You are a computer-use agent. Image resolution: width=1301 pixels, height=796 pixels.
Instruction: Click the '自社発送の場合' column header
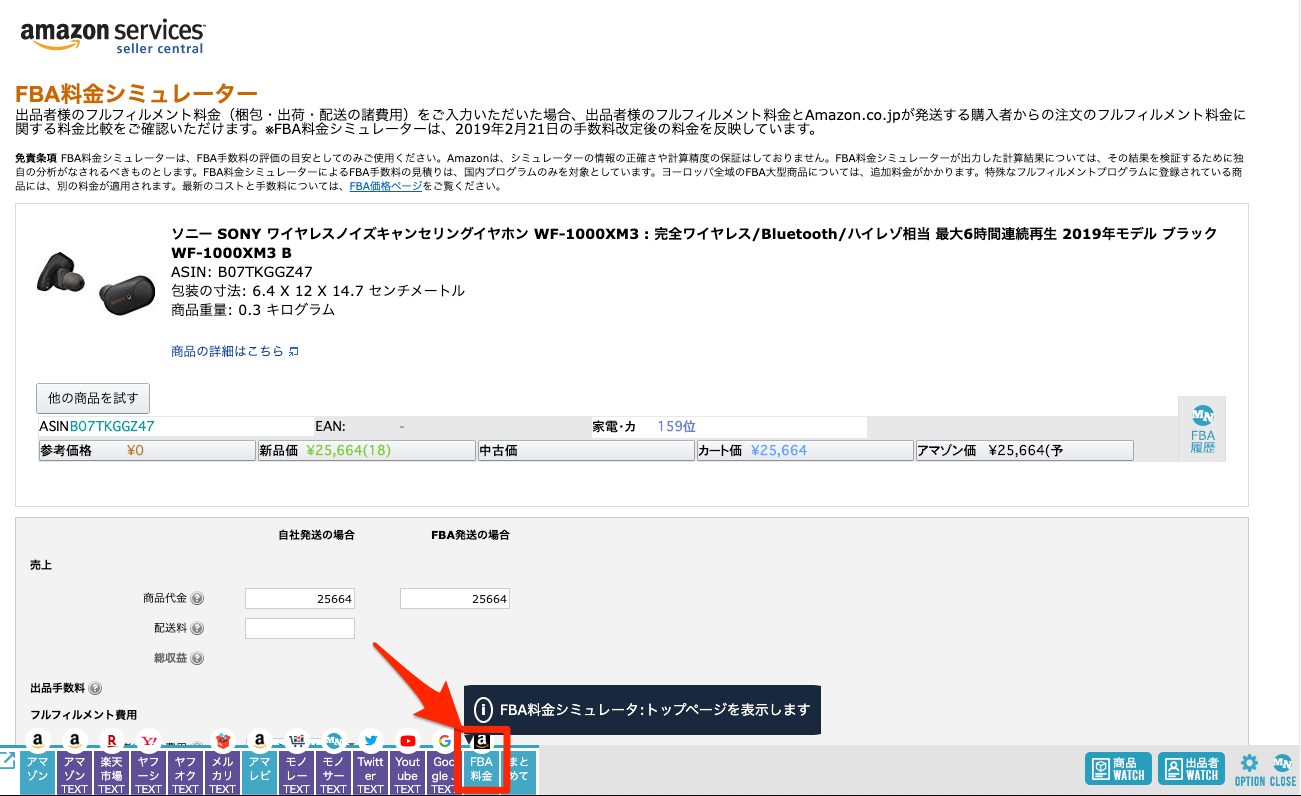[317, 535]
